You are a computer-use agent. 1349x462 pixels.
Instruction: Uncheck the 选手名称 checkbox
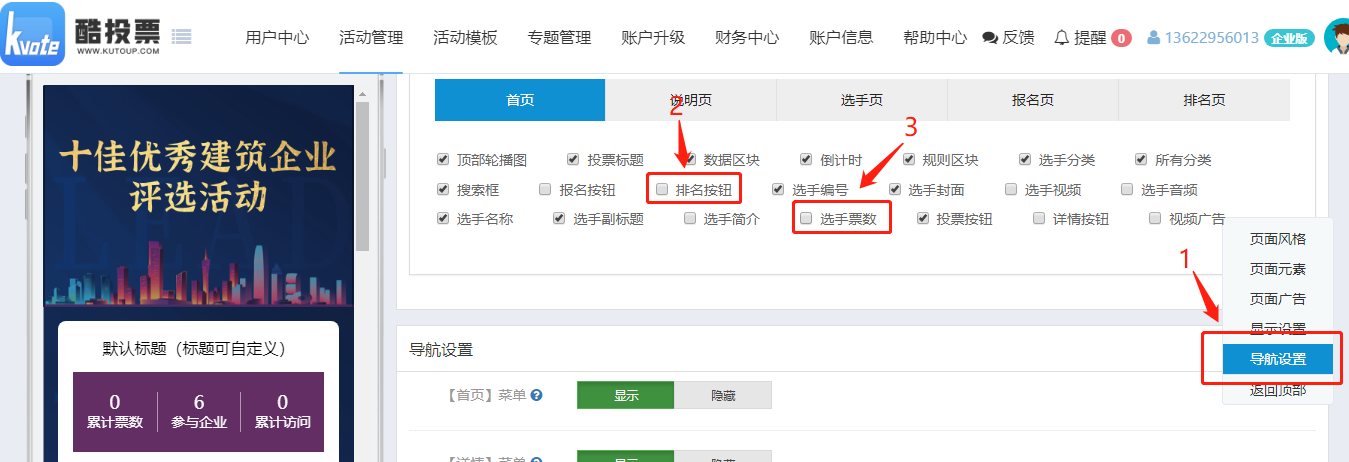[x=443, y=218]
